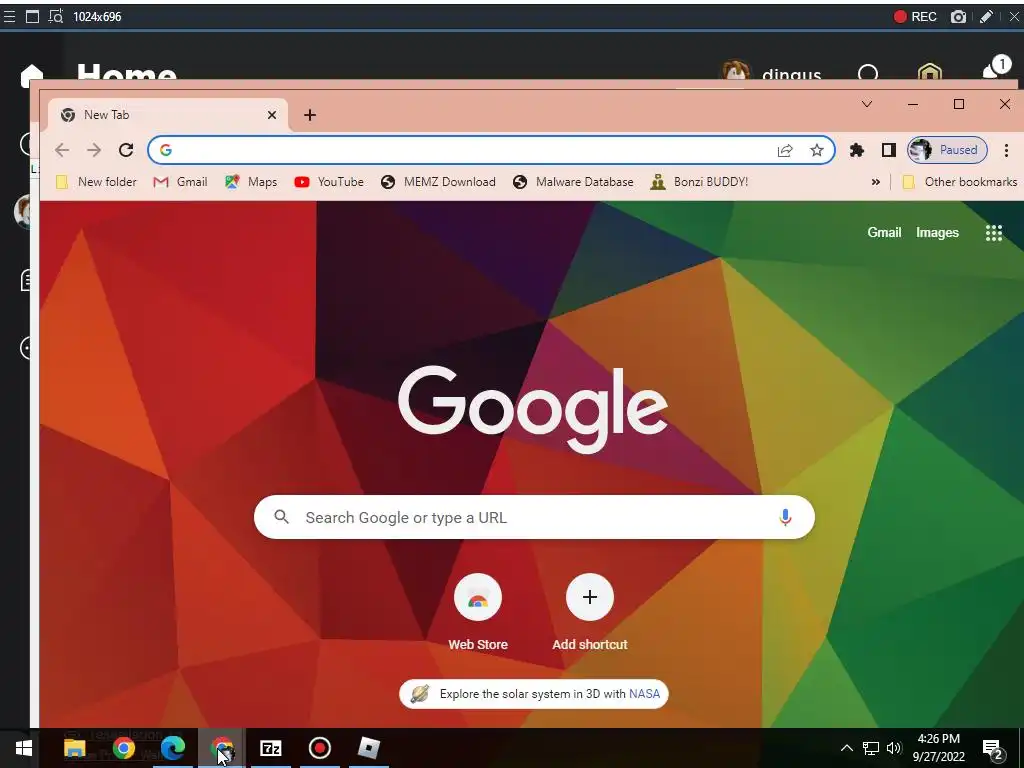Close the New Tab tab

272,115
